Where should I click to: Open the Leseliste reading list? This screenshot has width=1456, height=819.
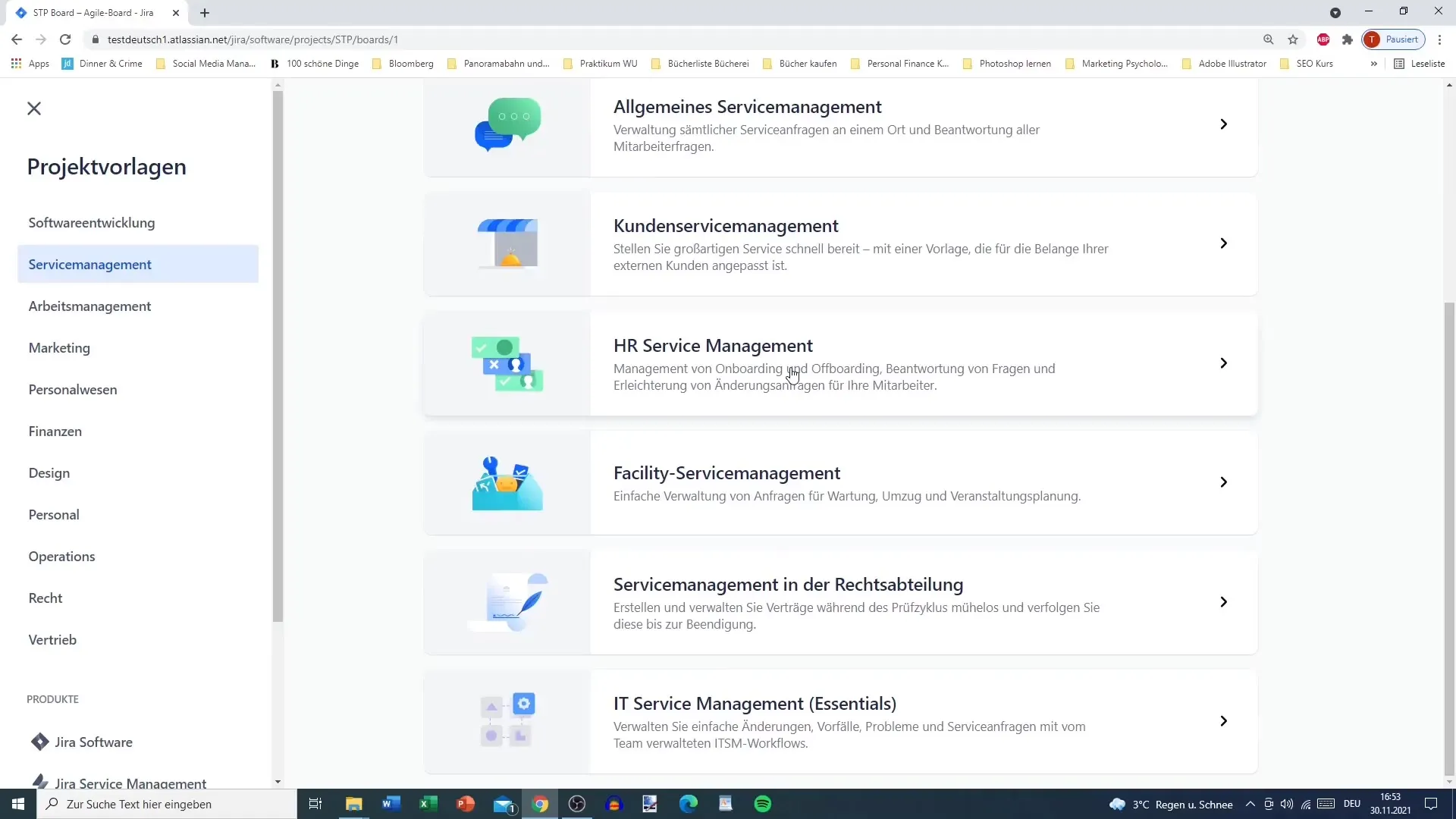click(1420, 64)
